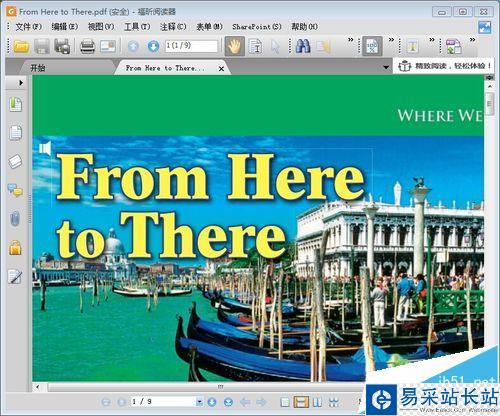This screenshot has height=416, width=500.
Task: Open the 帮助(H) menu
Action: coord(304,27)
